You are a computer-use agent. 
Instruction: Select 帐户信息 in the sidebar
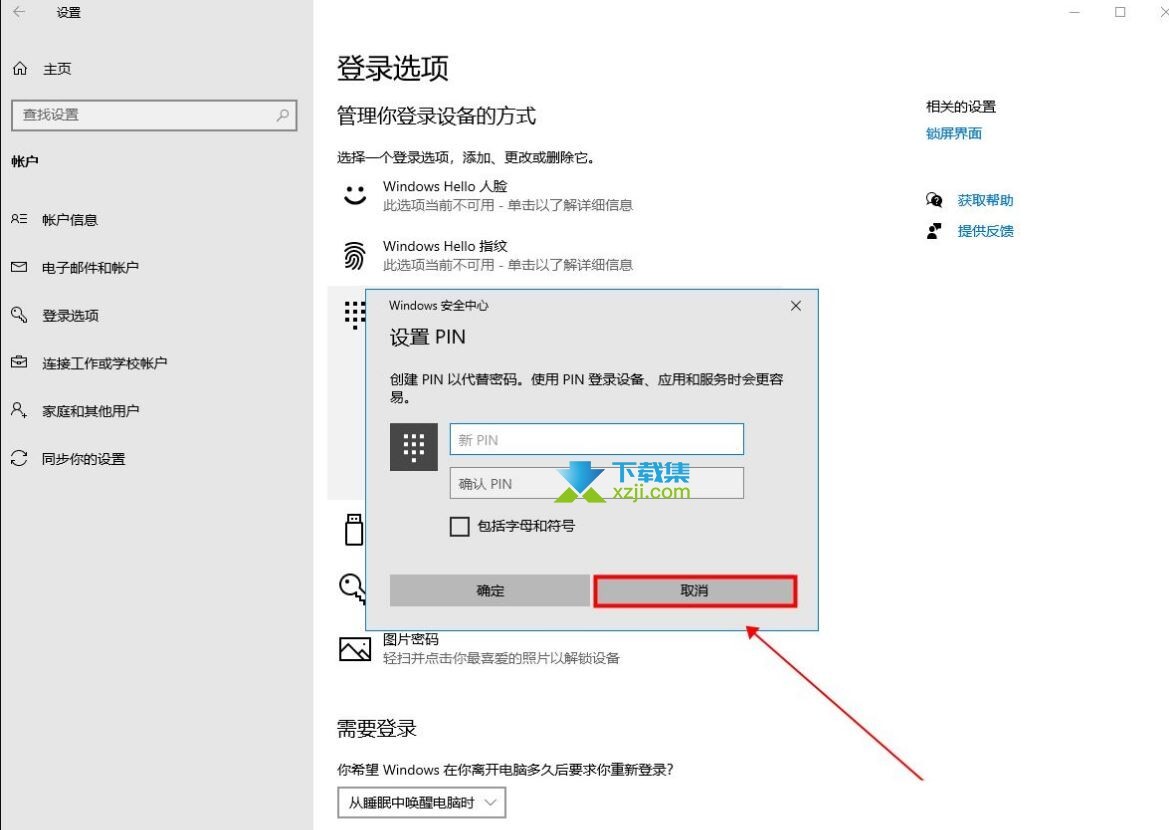tap(70, 219)
